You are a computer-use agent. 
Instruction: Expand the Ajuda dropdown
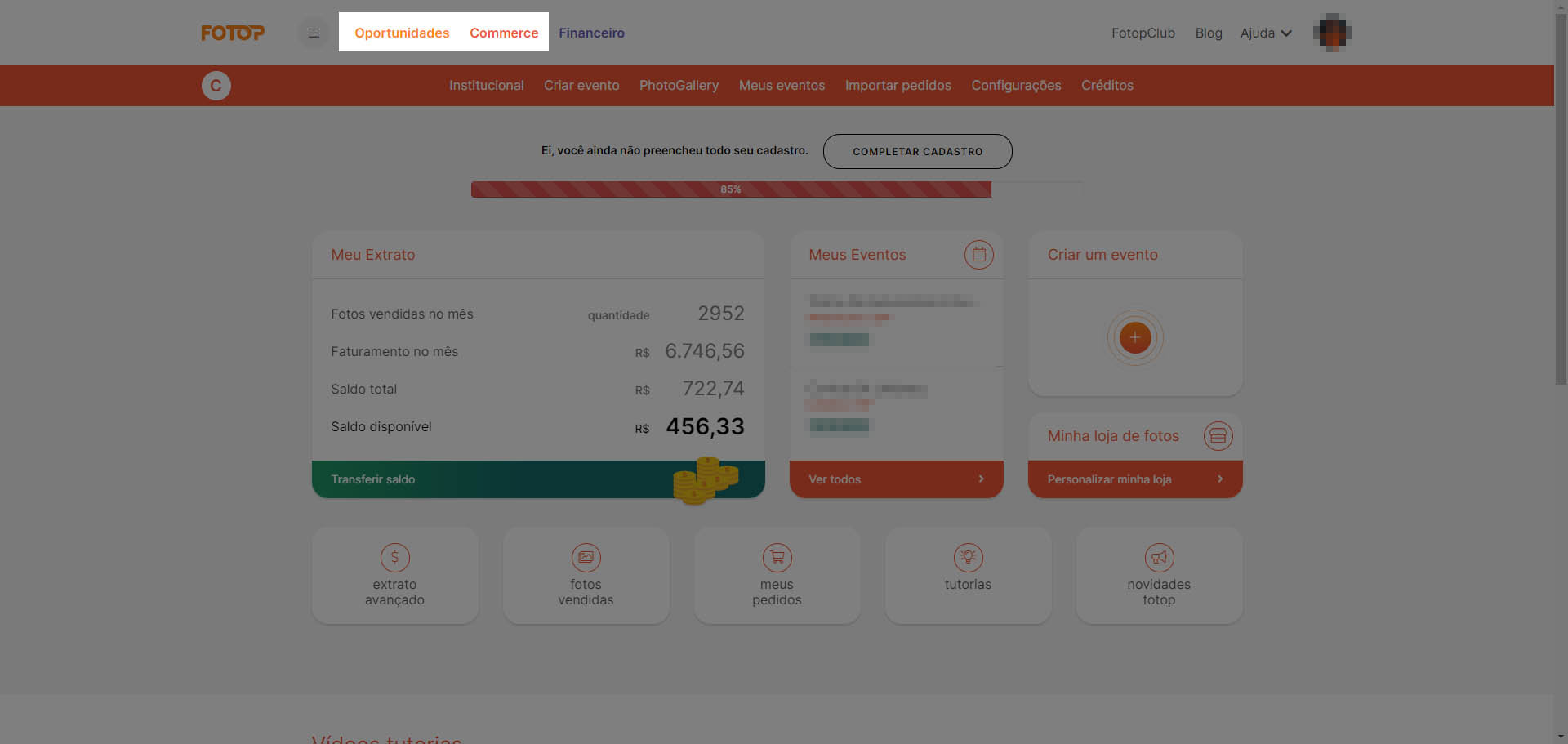click(x=1266, y=33)
